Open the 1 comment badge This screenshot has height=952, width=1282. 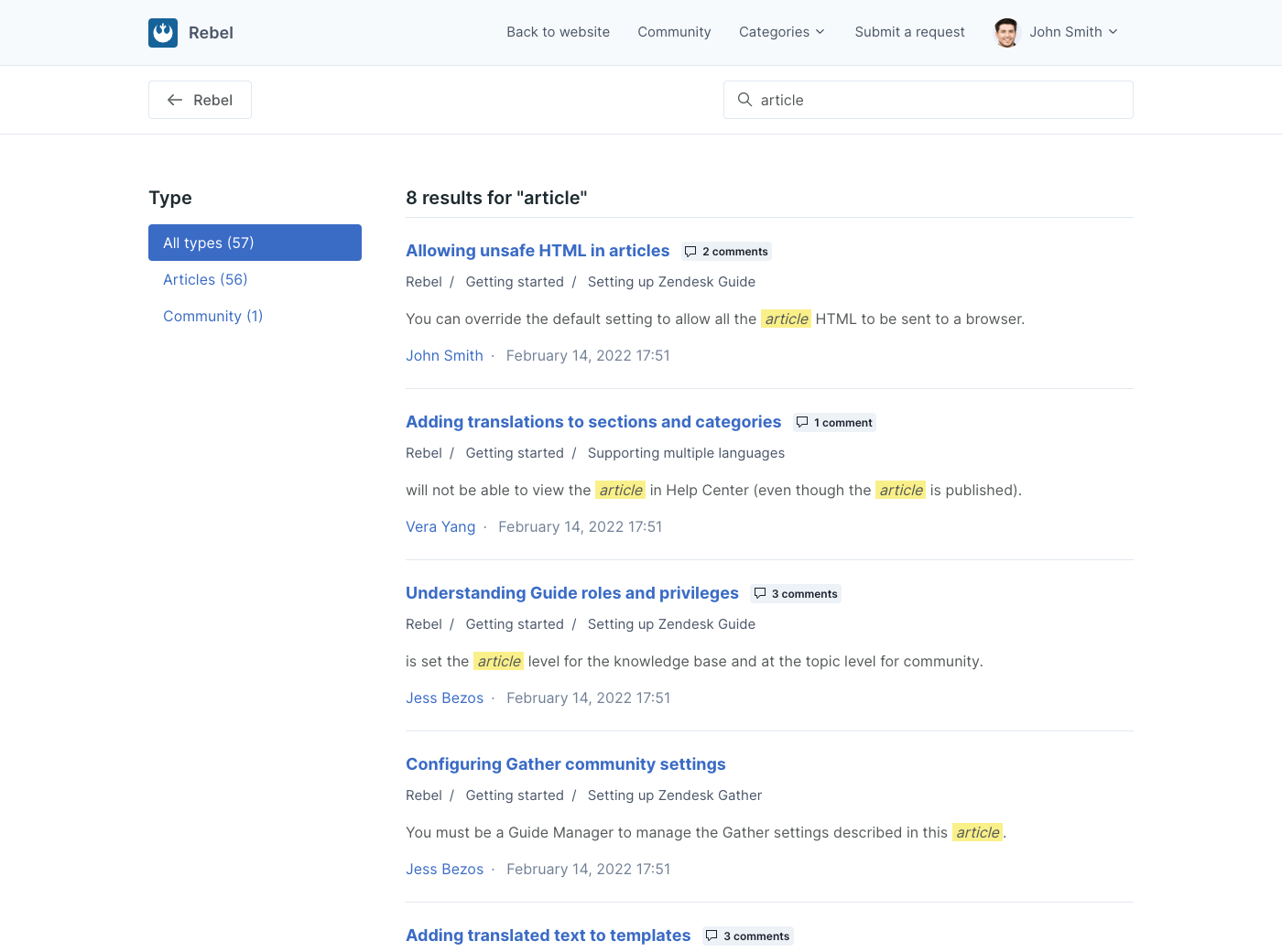[x=834, y=423]
